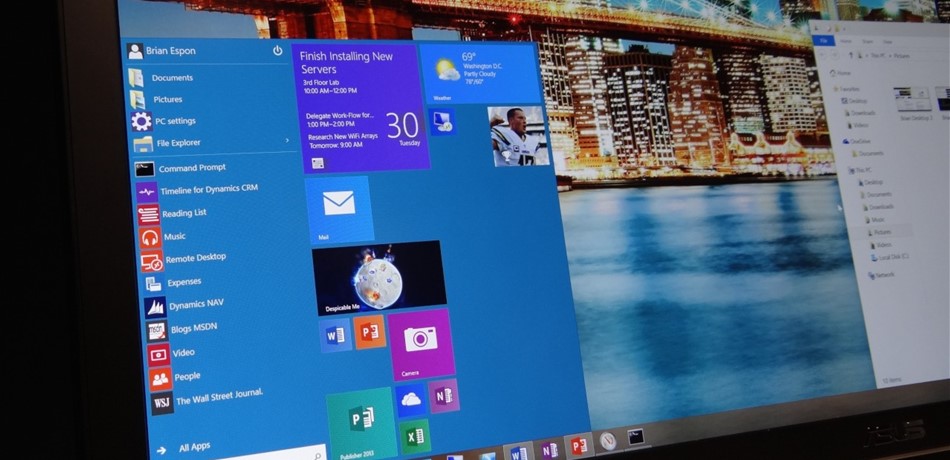
Task: Show All Apps list
Action: 184,448
